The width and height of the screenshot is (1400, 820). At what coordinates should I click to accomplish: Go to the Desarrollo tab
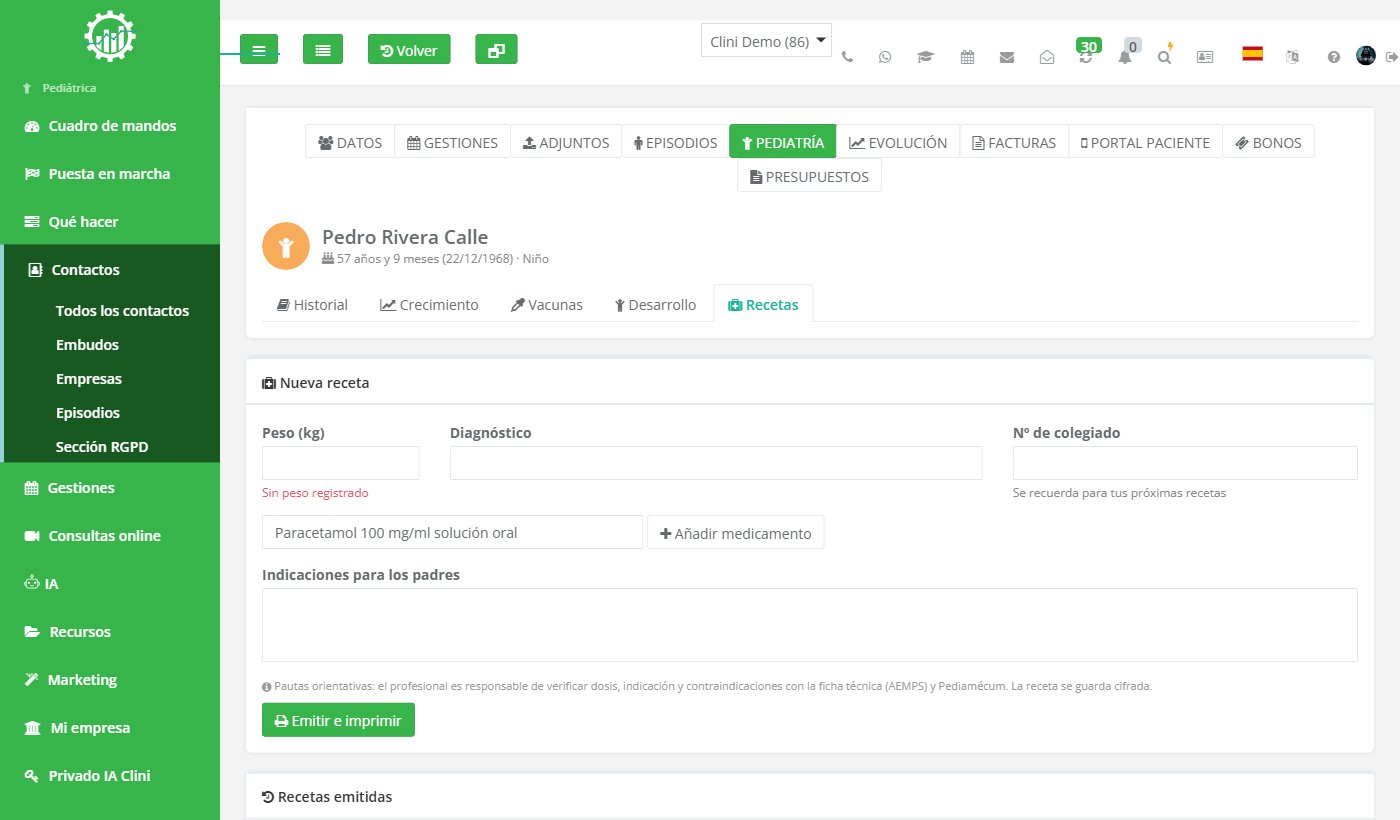click(655, 305)
